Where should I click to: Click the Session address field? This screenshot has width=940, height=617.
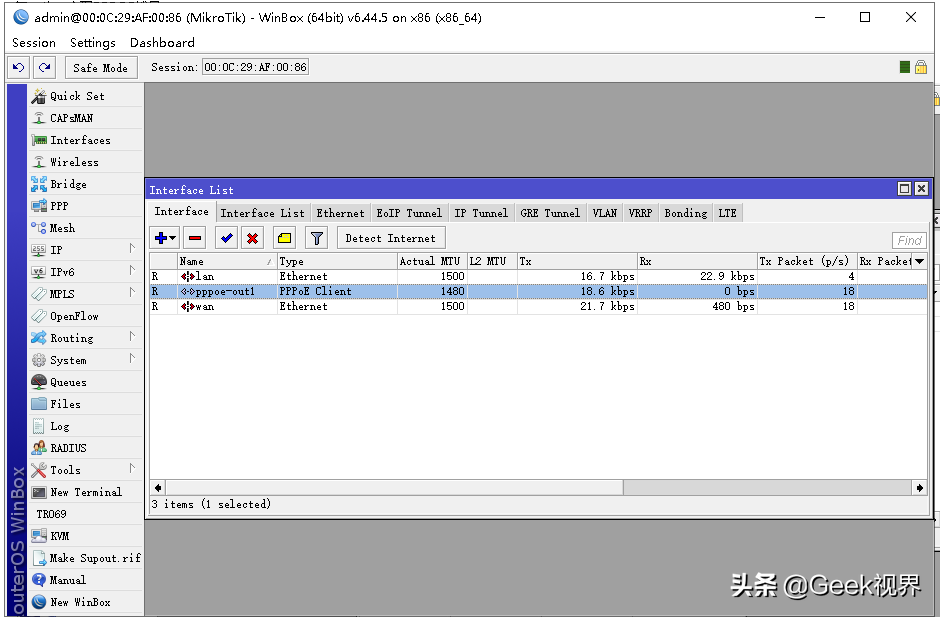255,67
